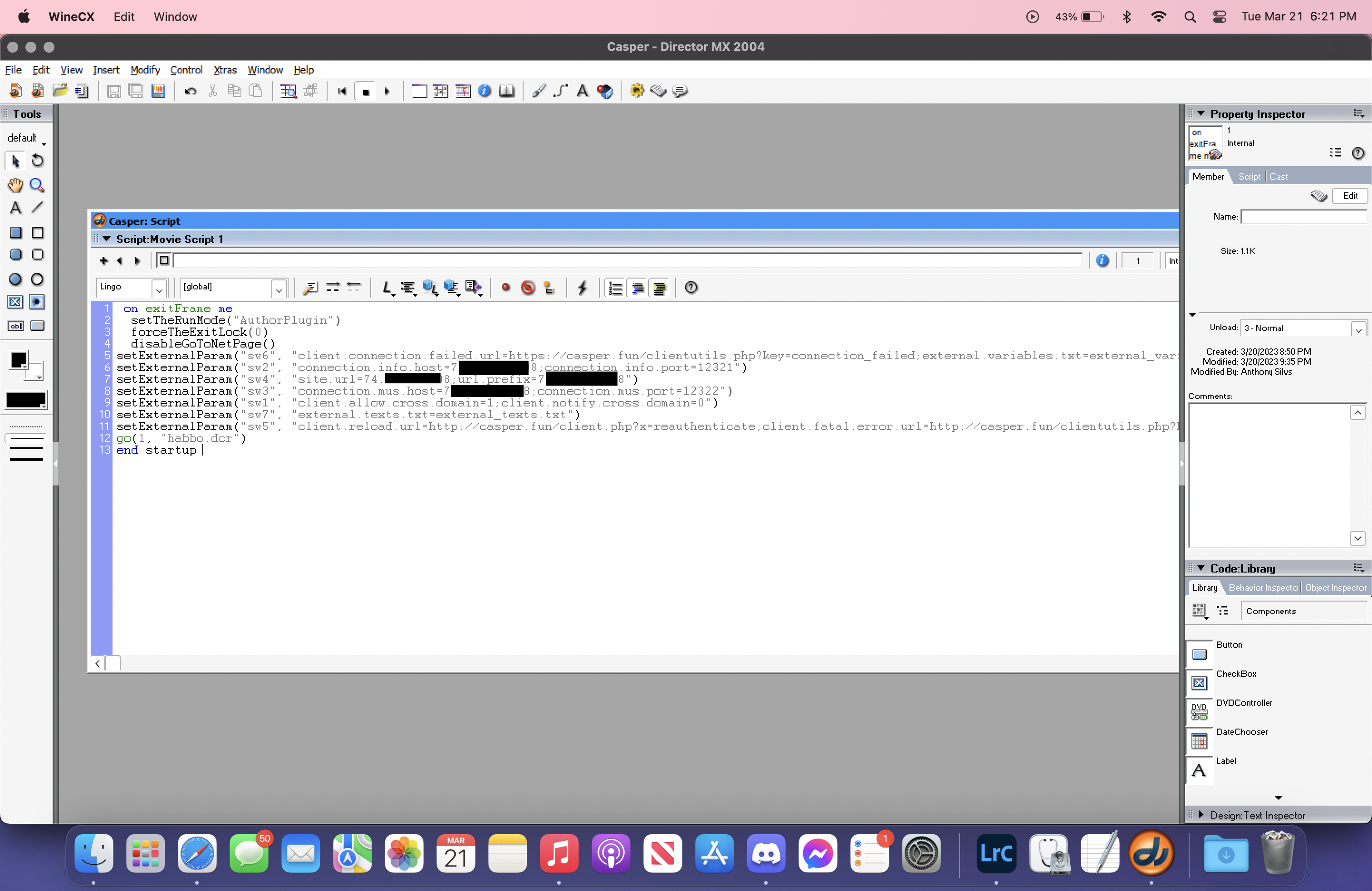Click Recompile All Modified Scripts lightning
This screenshot has height=891, width=1372.
(x=582, y=288)
